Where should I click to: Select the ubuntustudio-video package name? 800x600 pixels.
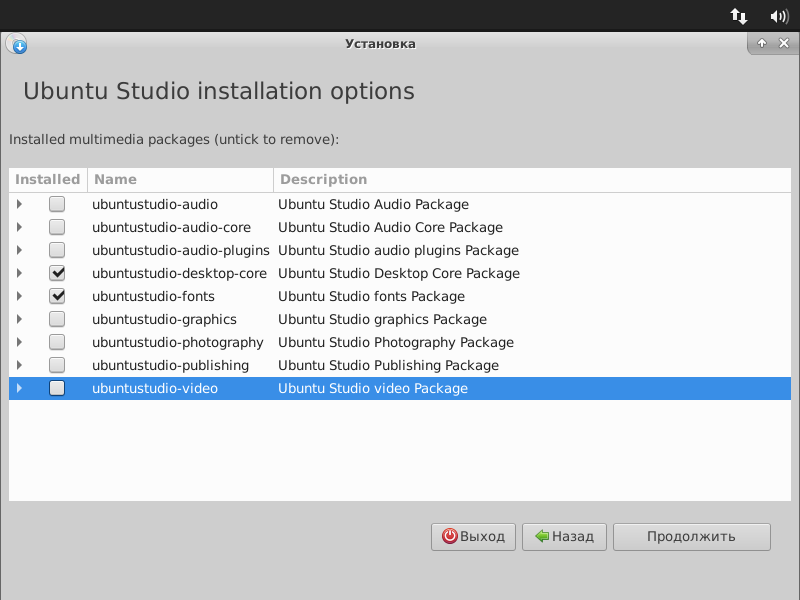tap(155, 388)
